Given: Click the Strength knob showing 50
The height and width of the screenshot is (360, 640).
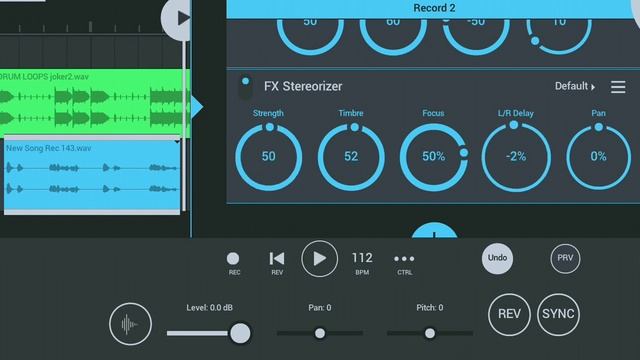Looking at the screenshot, I should [x=269, y=157].
